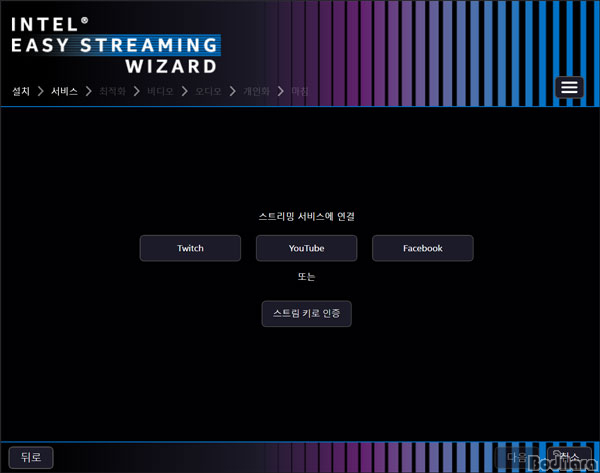Select the 개인화 breadcrumb step
The image size is (600, 473).
coord(256,91)
